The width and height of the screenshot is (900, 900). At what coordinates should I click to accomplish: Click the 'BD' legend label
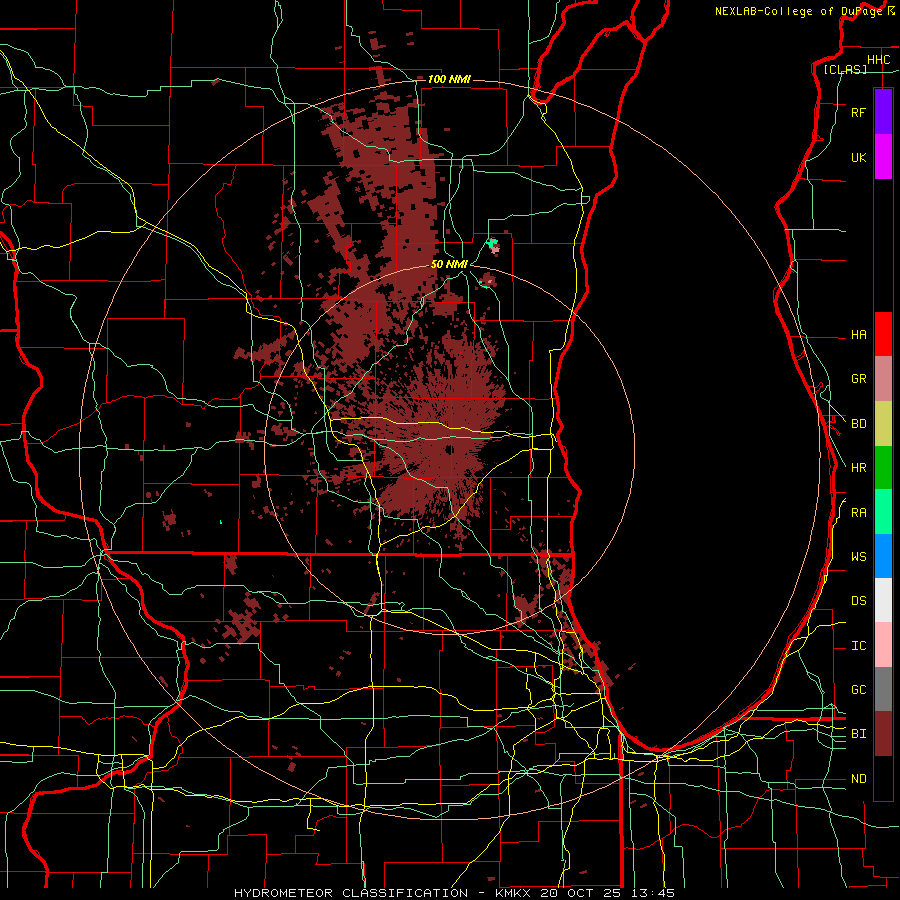click(x=858, y=424)
